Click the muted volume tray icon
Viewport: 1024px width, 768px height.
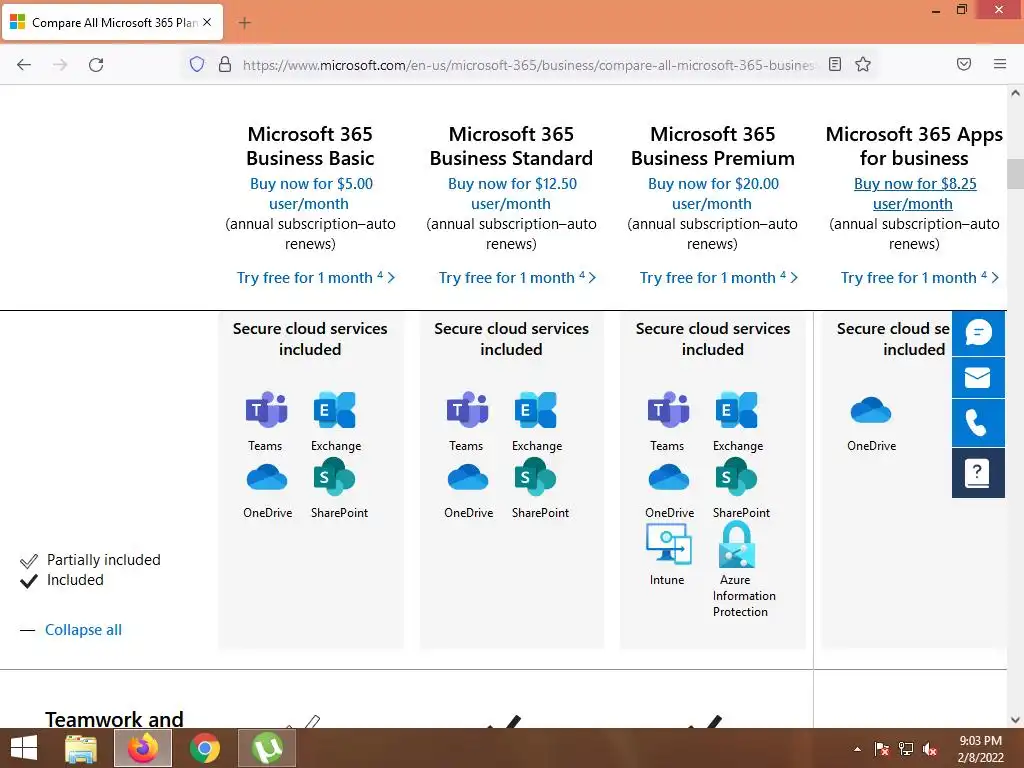coord(929,749)
